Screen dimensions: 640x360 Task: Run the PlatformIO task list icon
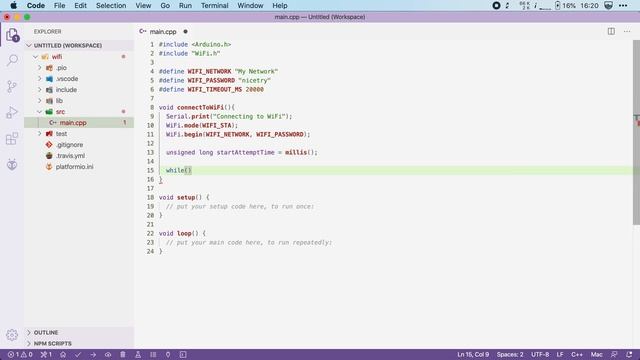pyautogui.click(x=153, y=355)
